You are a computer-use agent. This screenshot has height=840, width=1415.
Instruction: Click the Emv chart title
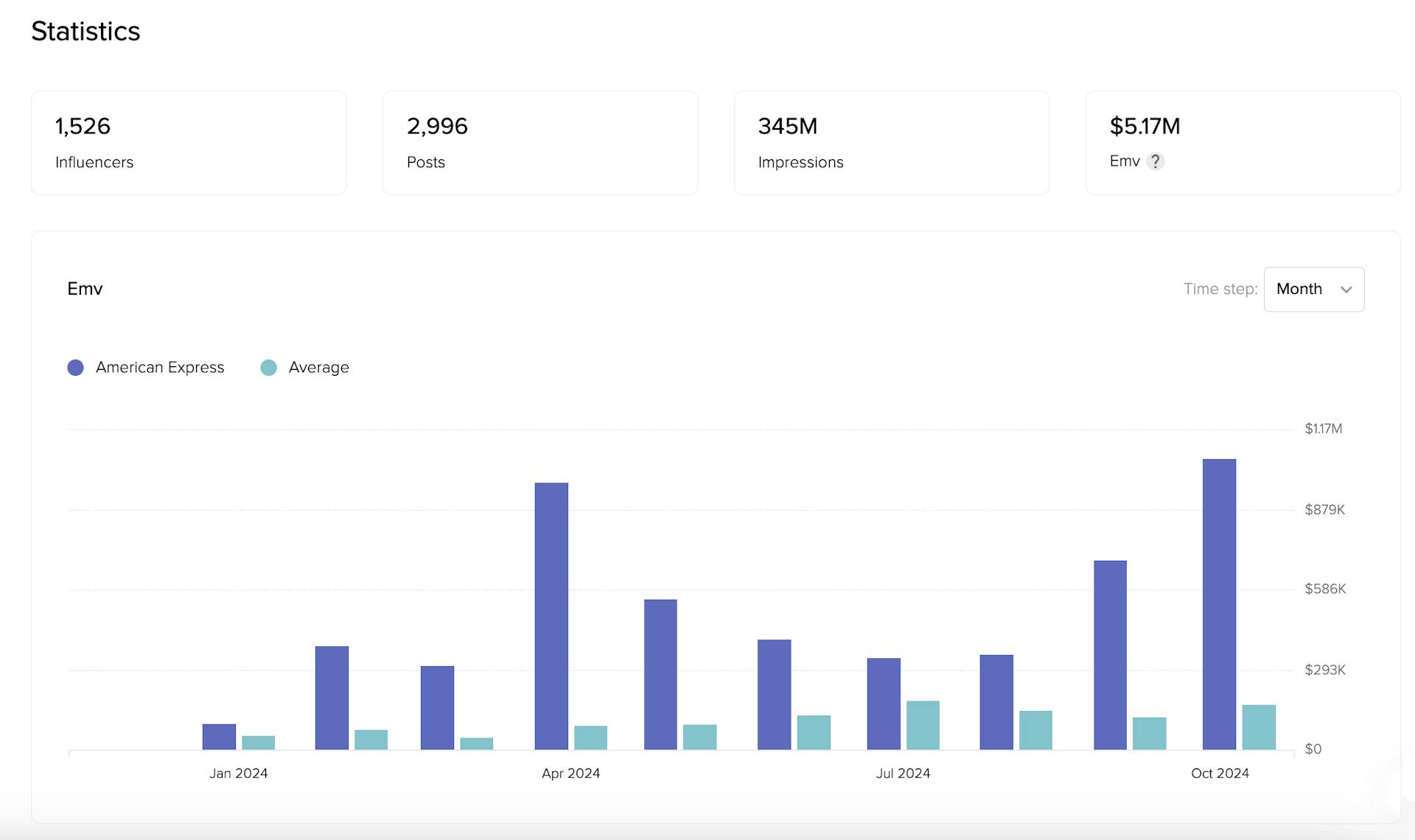click(85, 289)
